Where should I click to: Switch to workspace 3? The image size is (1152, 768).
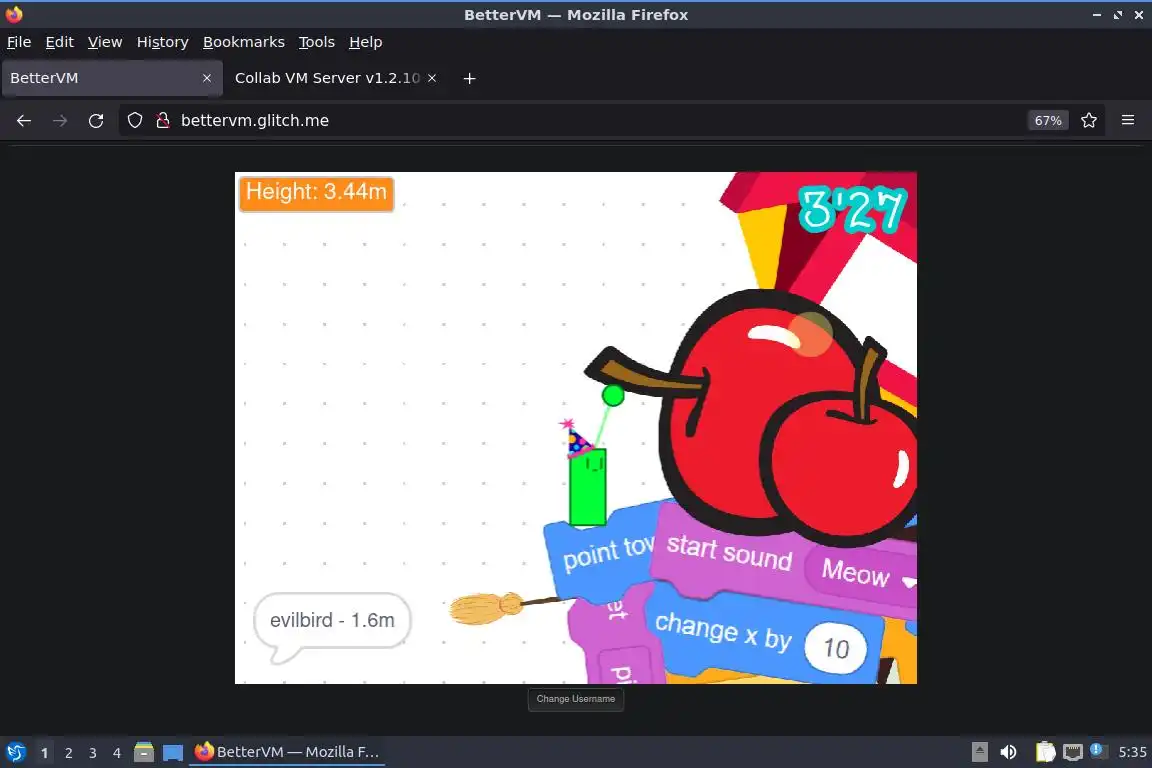pos(93,753)
